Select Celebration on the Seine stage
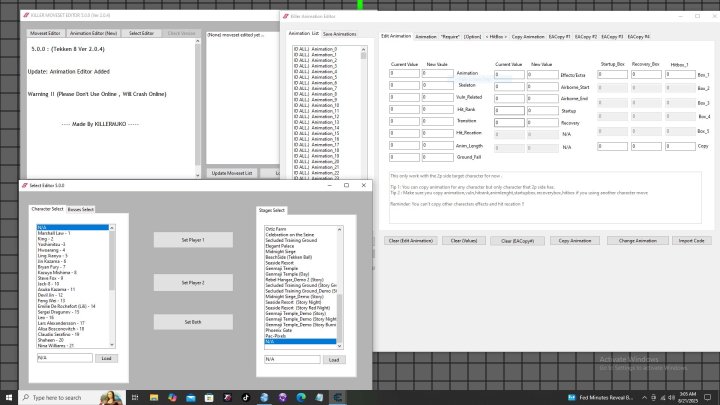Screen dimensions: 720x405 point(301,235)
